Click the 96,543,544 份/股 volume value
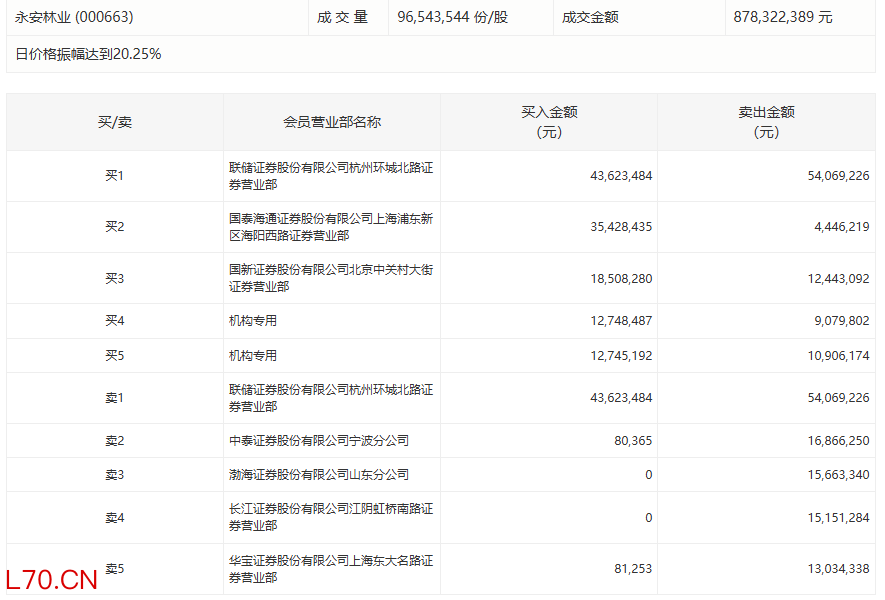Viewport: 885px width, 600px height. [452, 17]
